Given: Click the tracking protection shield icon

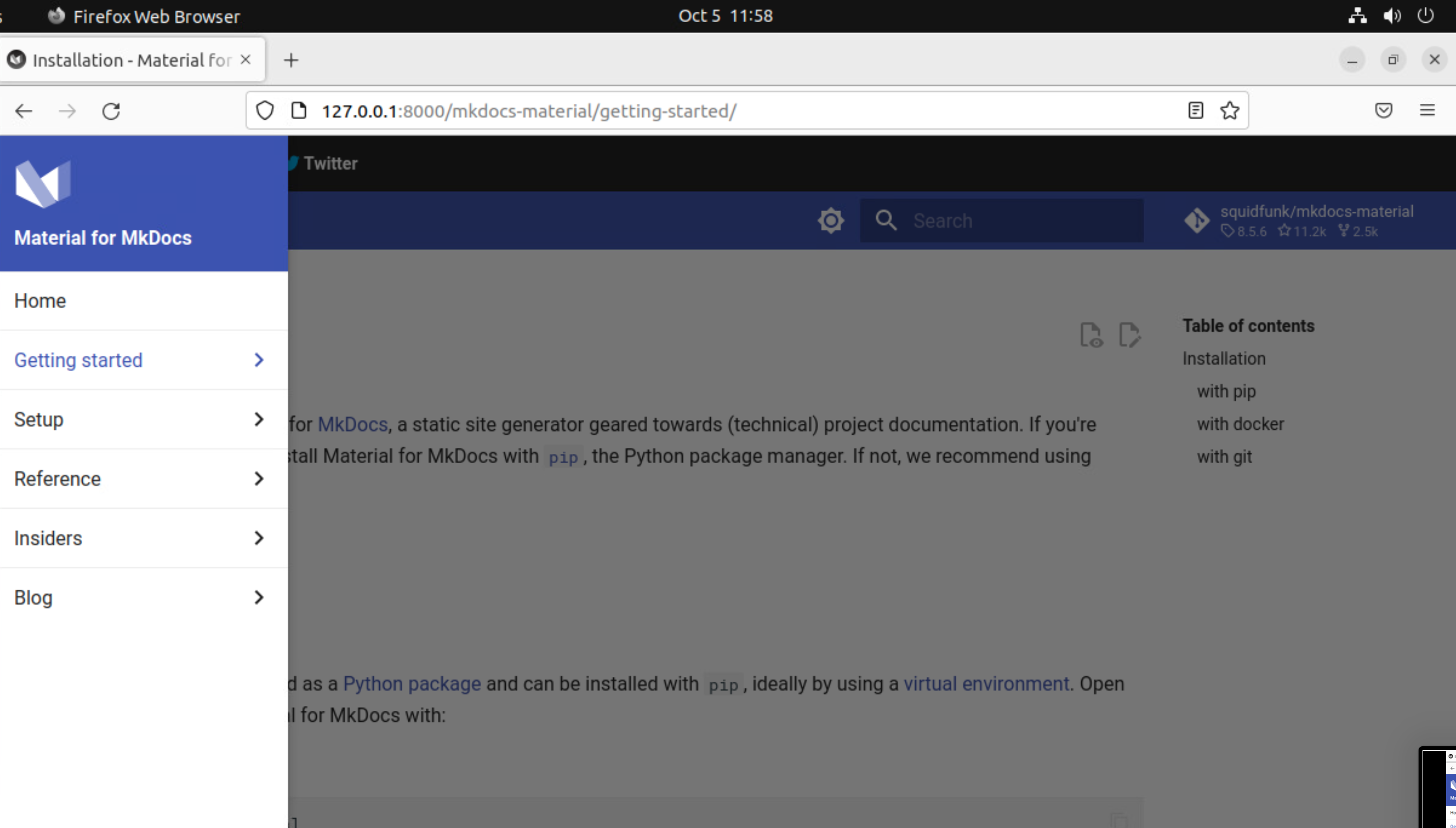Looking at the screenshot, I should [265, 110].
